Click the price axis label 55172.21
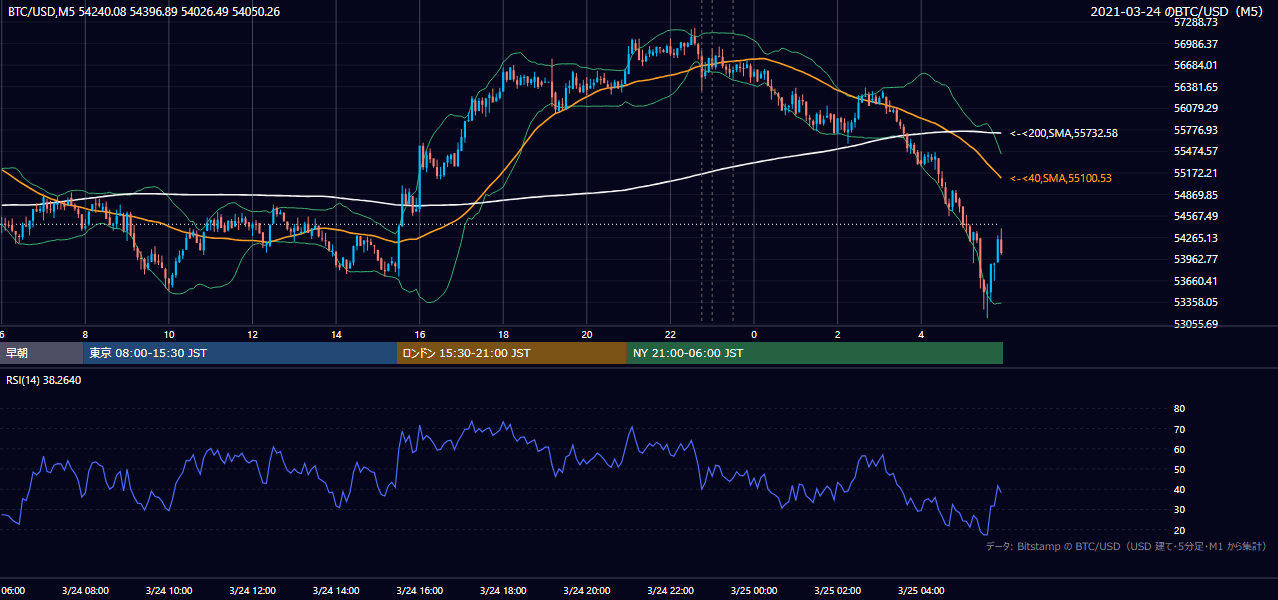 tap(1196, 173)
